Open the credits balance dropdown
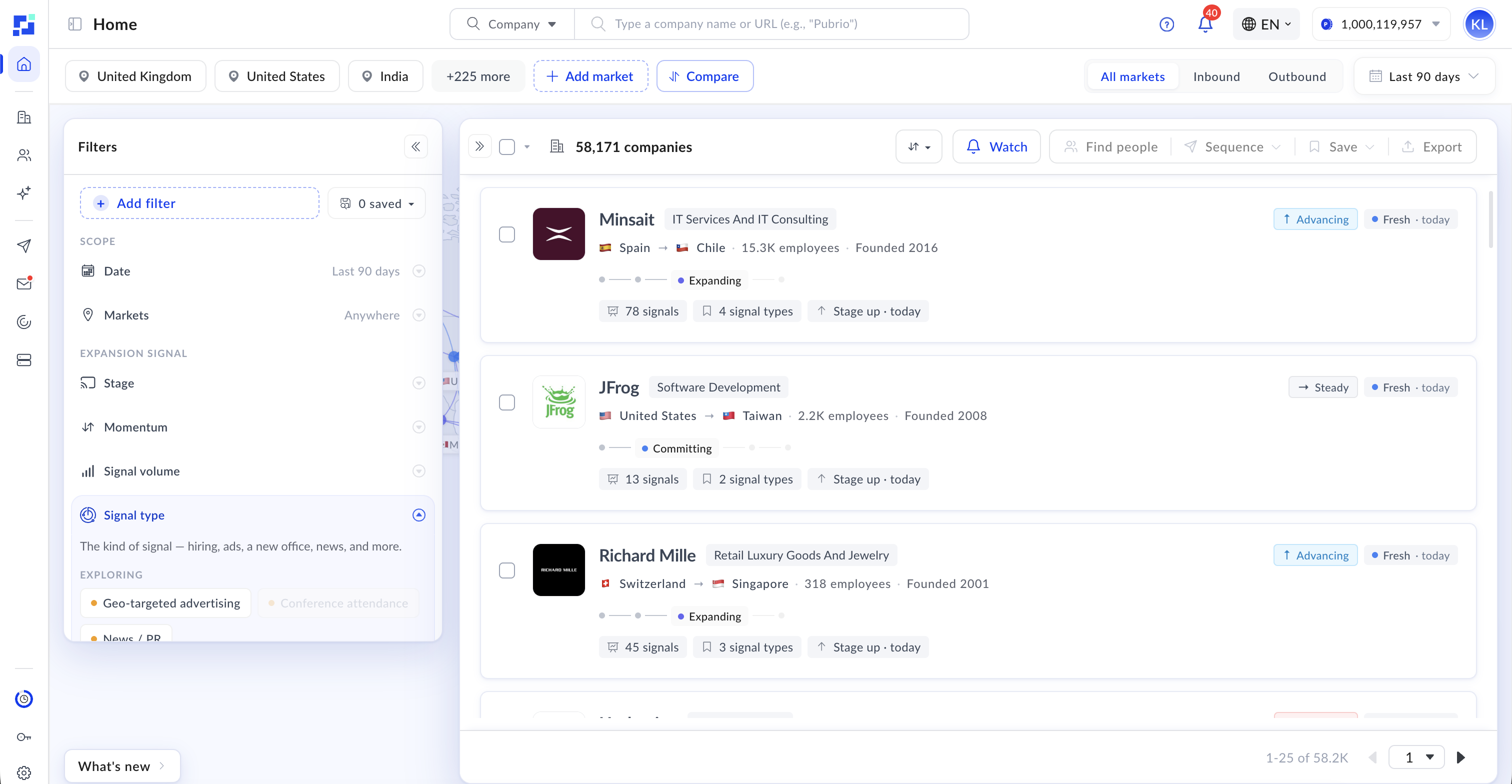The width and height of the screenshot is (1512, 784). 1381,24
